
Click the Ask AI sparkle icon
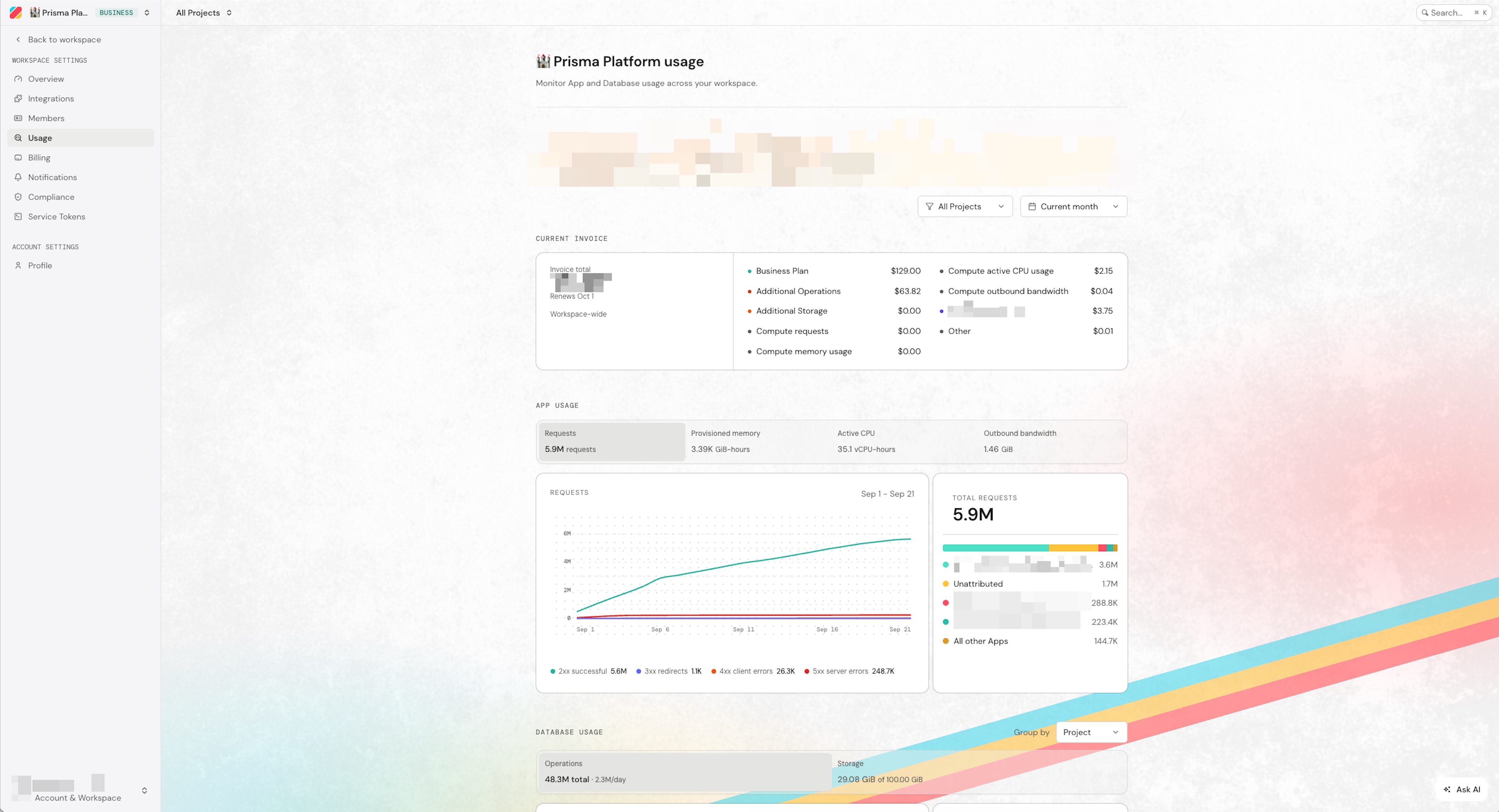[1447, 789]
